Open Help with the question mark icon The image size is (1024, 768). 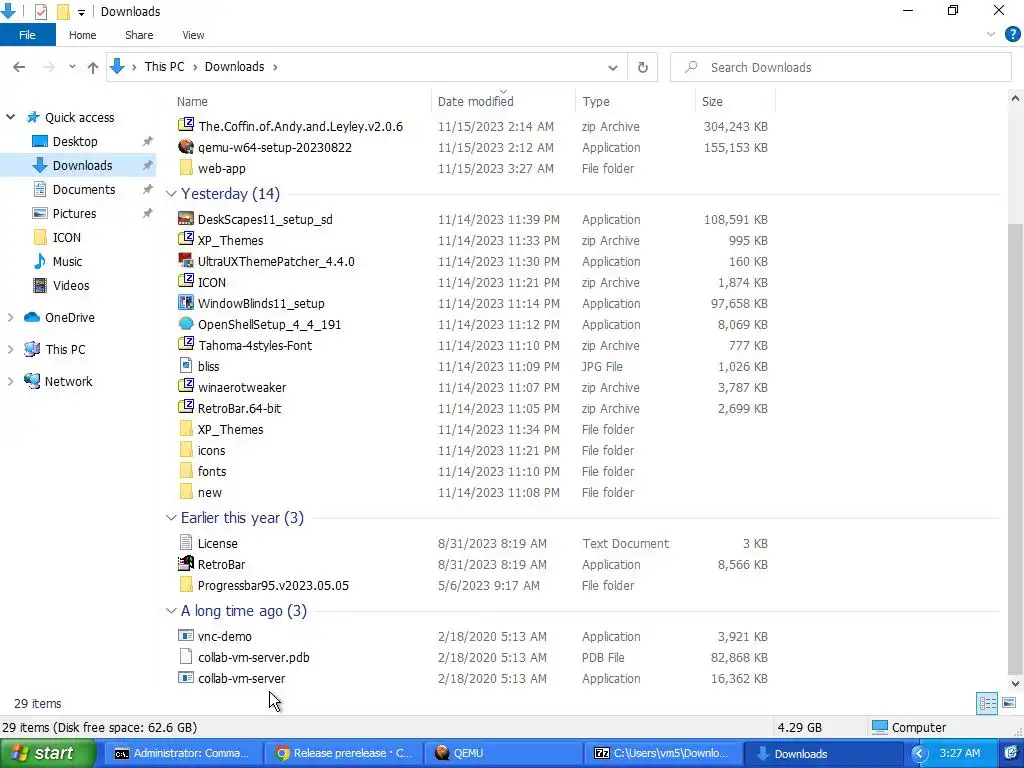pos(1012,35)
